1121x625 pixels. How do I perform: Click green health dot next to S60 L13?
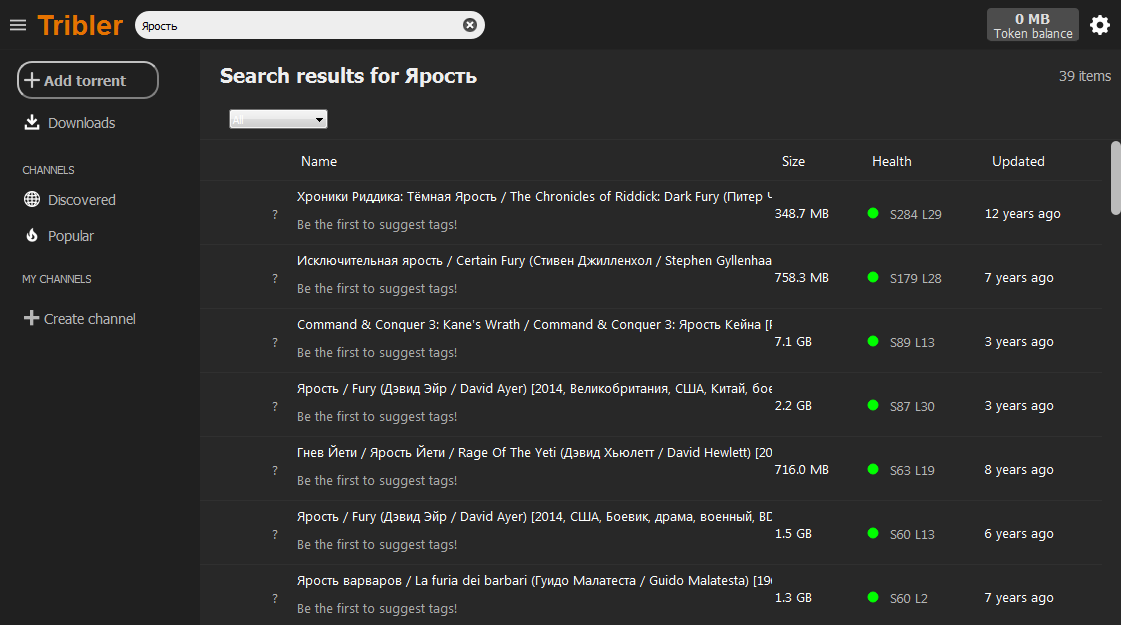873,533
